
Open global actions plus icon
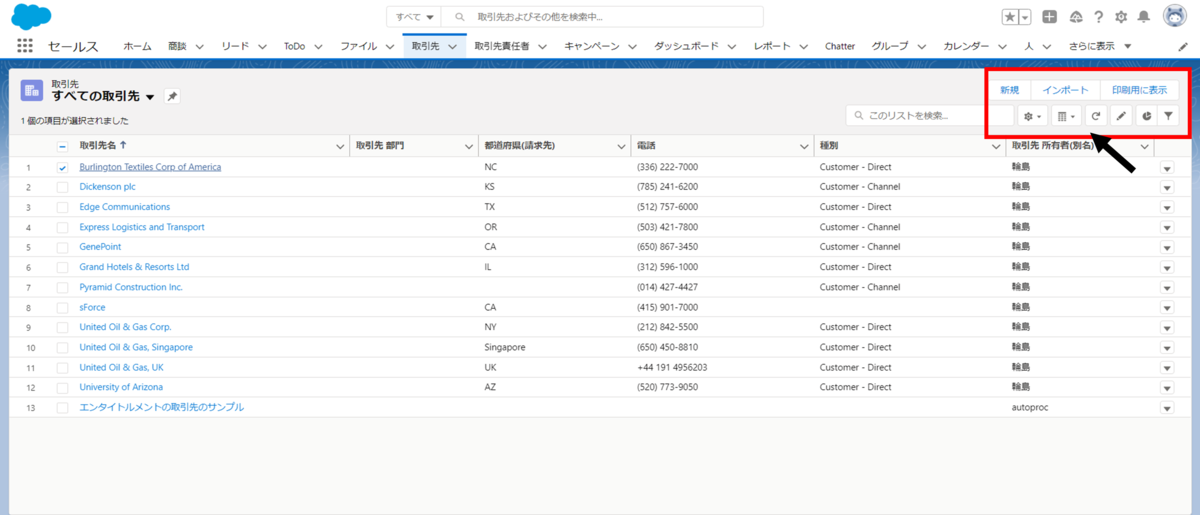1049,17
